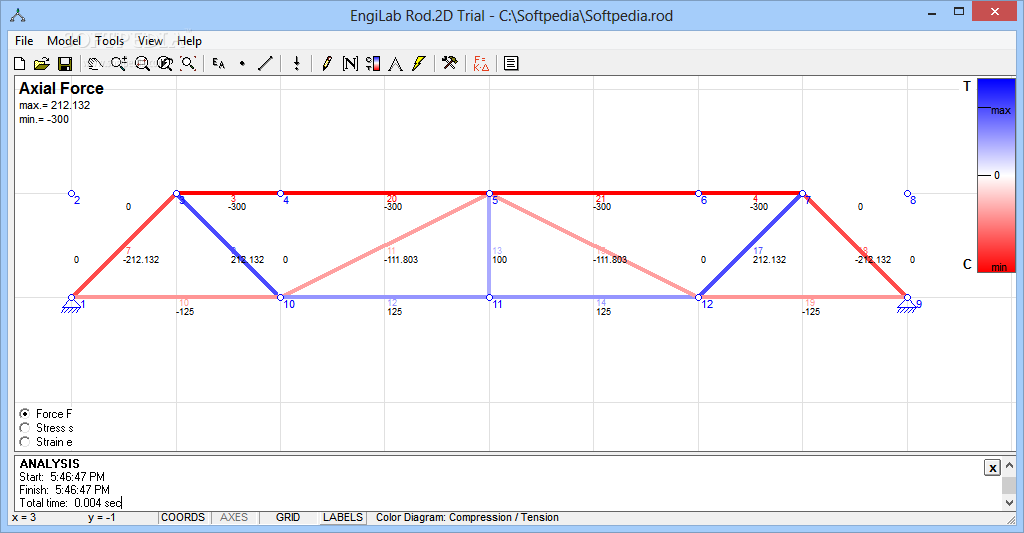Open the results report list icon
The width and height of the screenshot is (1024, 533).
coord(511,63)
